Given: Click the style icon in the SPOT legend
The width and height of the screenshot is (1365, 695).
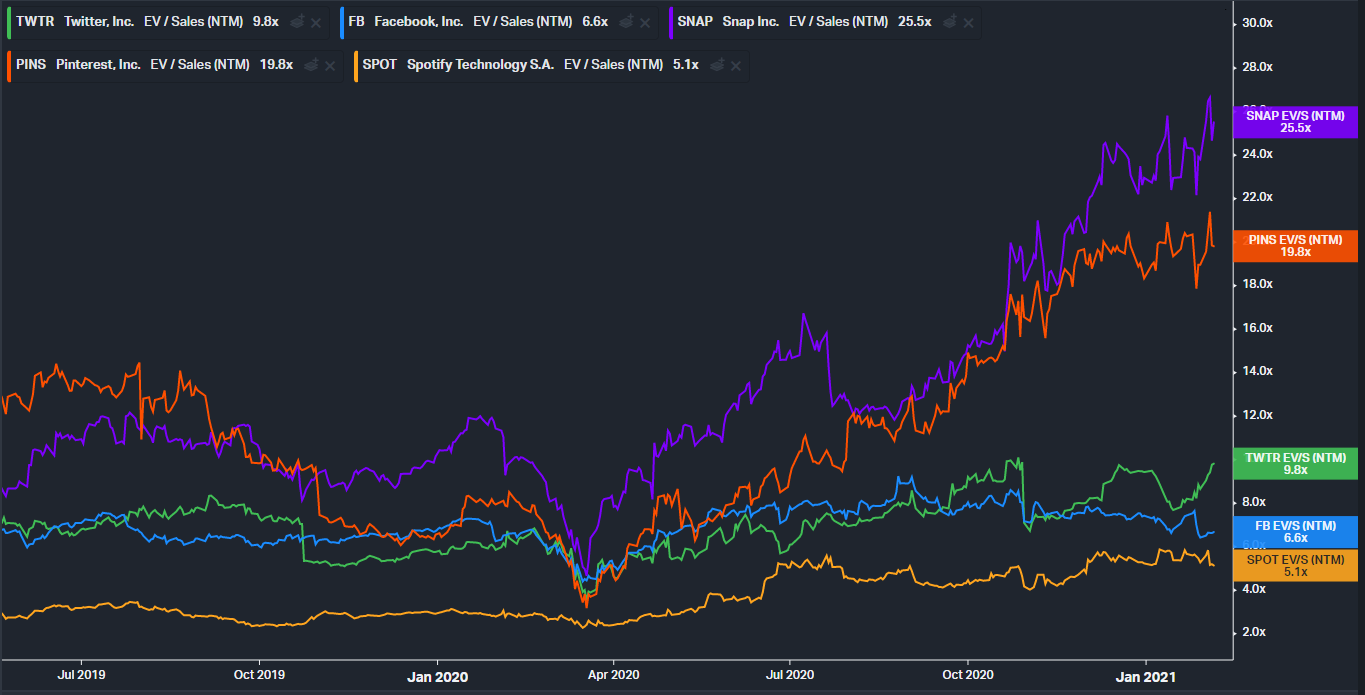Looking at the screenshot, I should 717,65.
